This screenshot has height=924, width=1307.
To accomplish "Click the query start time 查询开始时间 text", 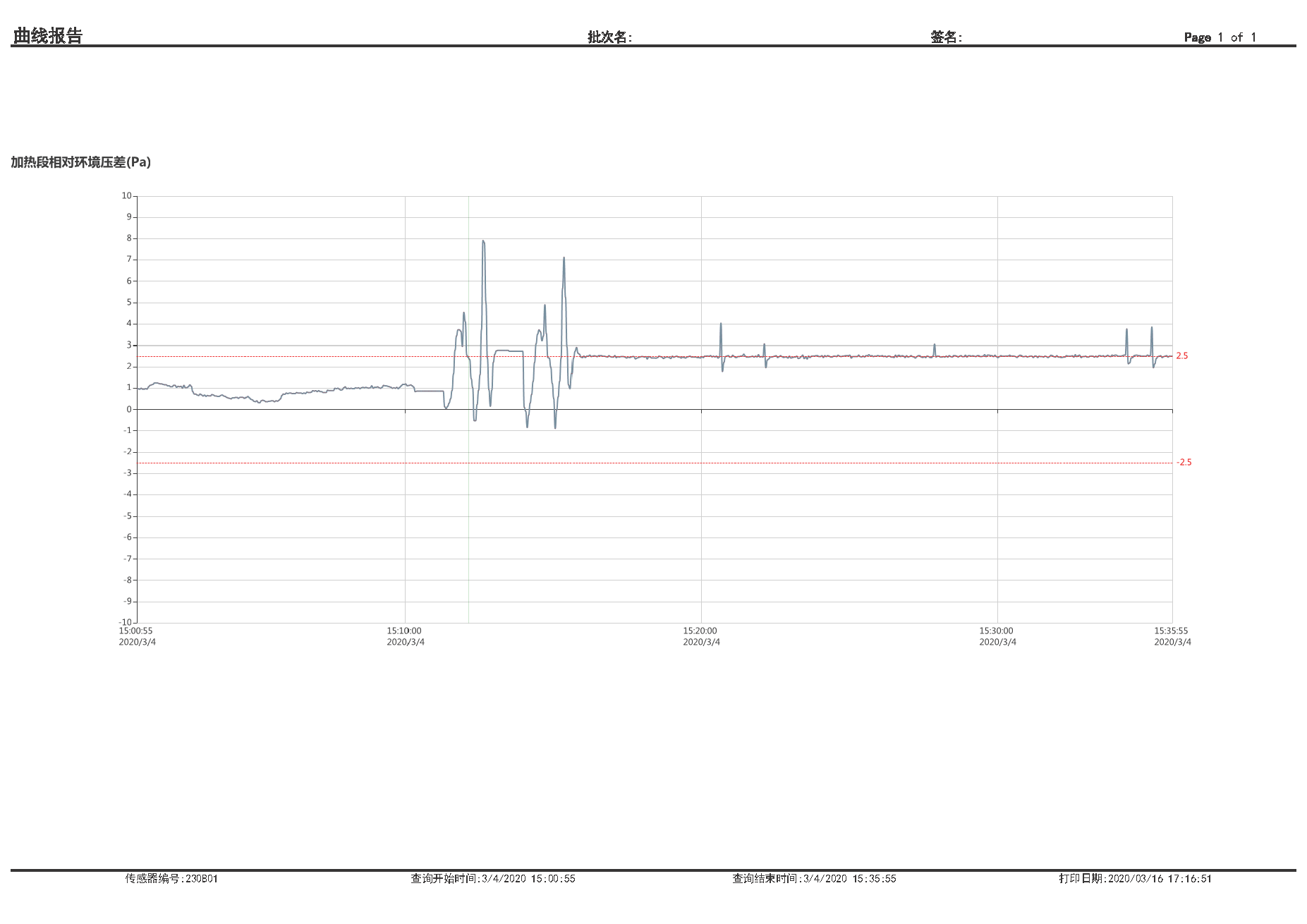I will [x=493, y=879].
